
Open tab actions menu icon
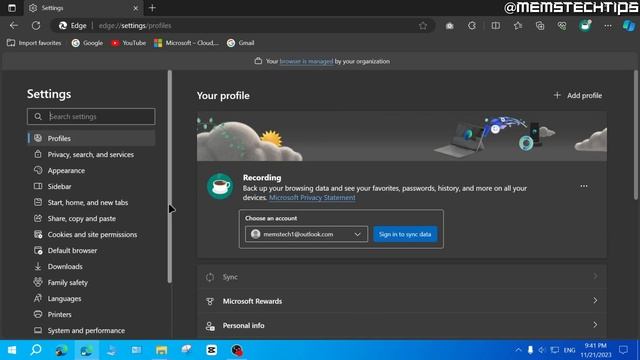click(12, 8)
